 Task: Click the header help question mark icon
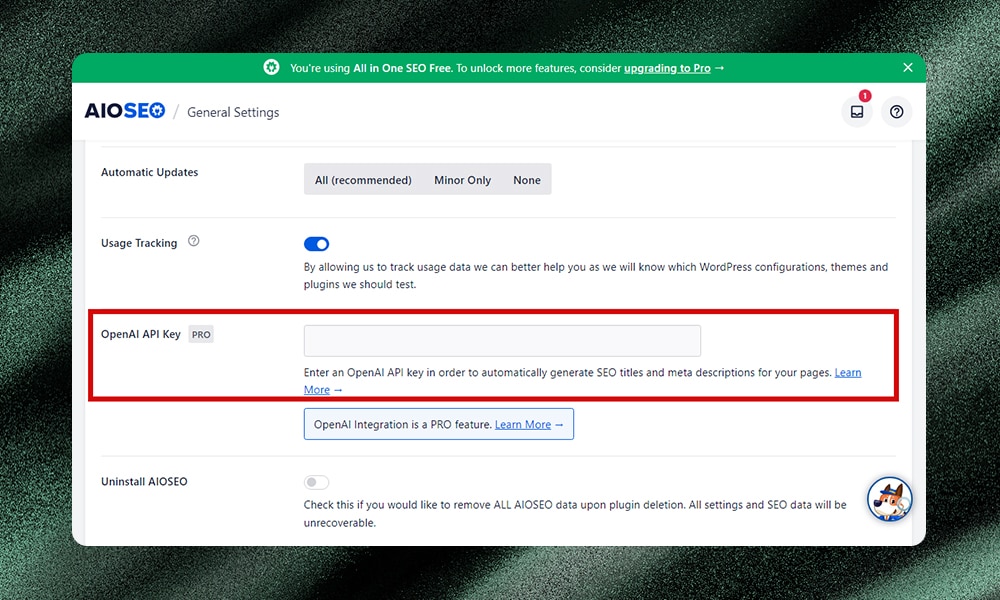[896, 112]
